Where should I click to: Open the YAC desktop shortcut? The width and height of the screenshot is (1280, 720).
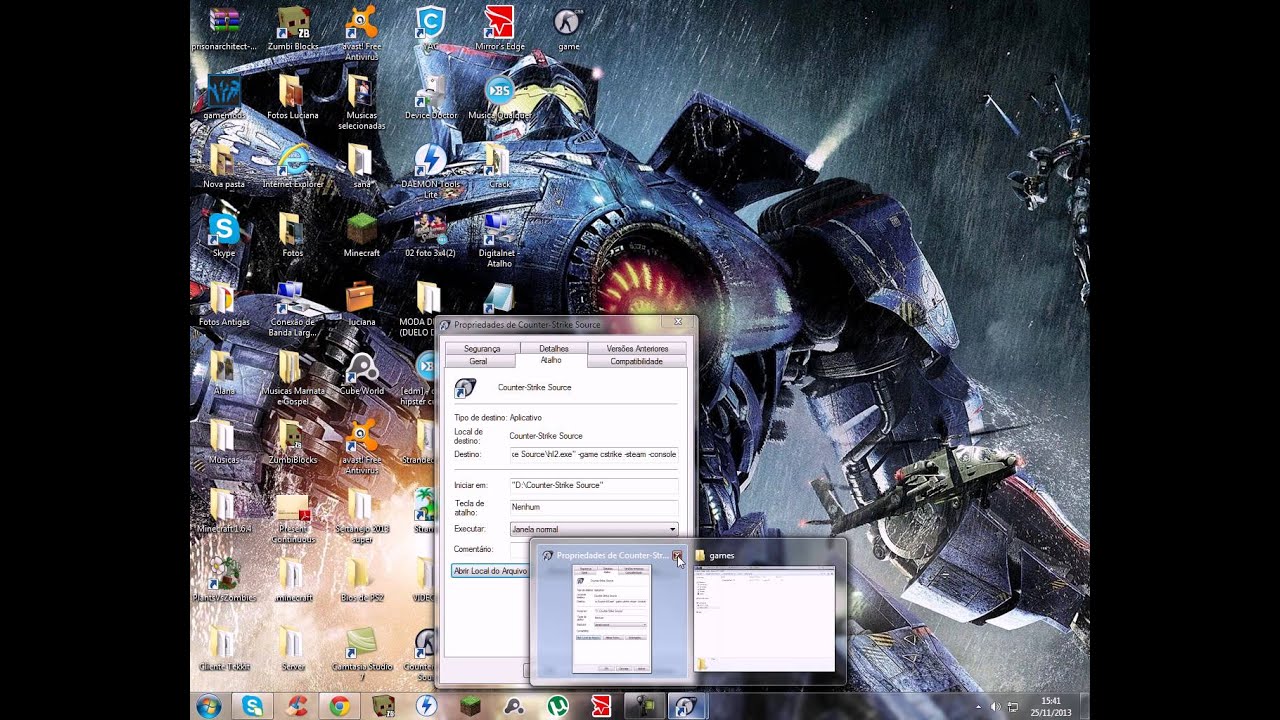click(430, 28)
